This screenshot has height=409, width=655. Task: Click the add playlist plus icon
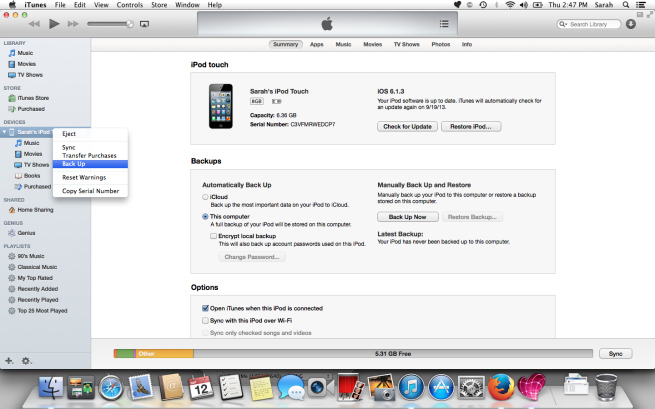(10, 360)
